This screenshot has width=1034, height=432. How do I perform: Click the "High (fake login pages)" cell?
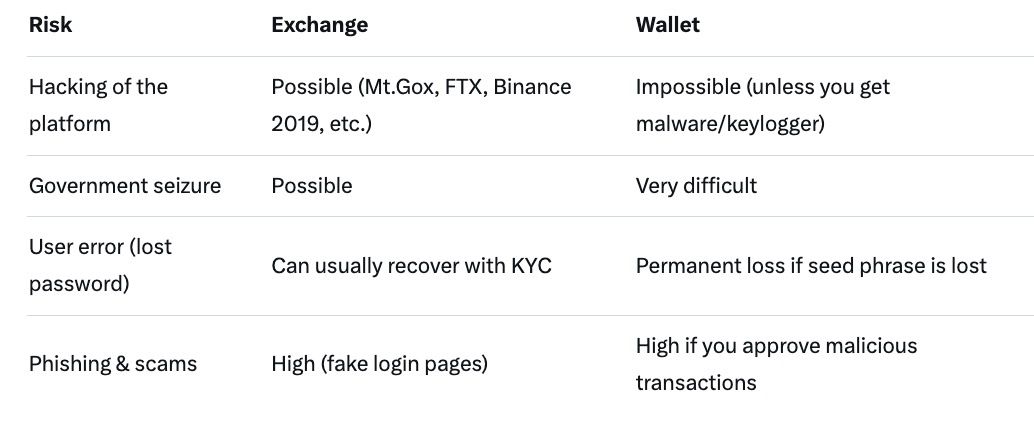(379, 364)
